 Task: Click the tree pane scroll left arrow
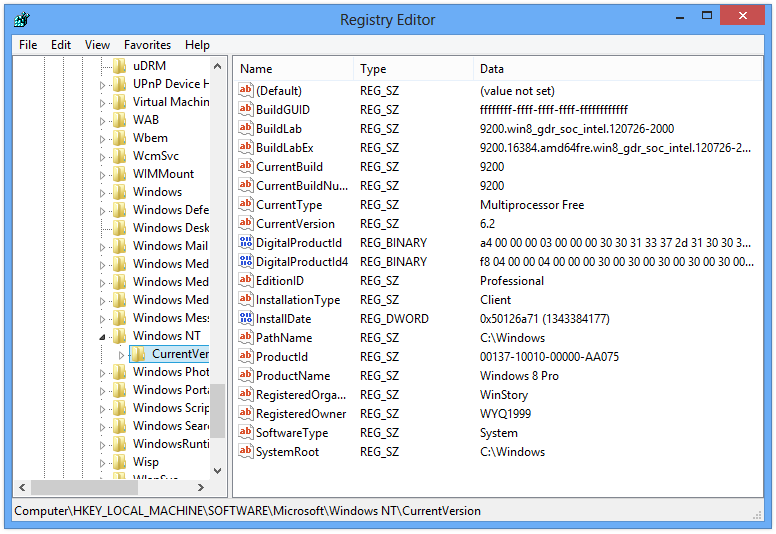click(x=22, y=487)
